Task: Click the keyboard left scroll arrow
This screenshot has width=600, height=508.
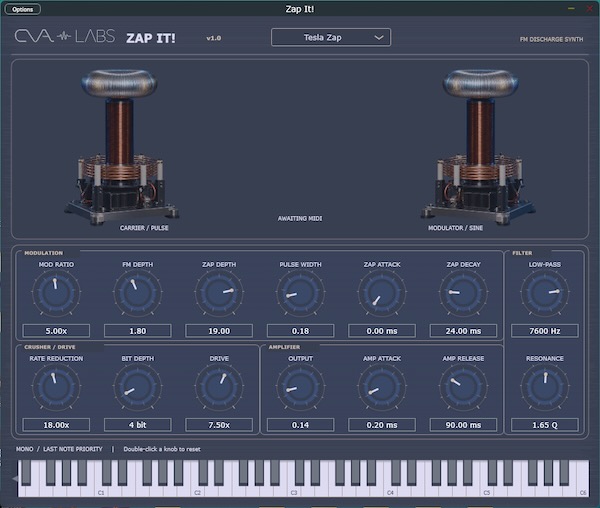Action: click(x=15, y=479)
